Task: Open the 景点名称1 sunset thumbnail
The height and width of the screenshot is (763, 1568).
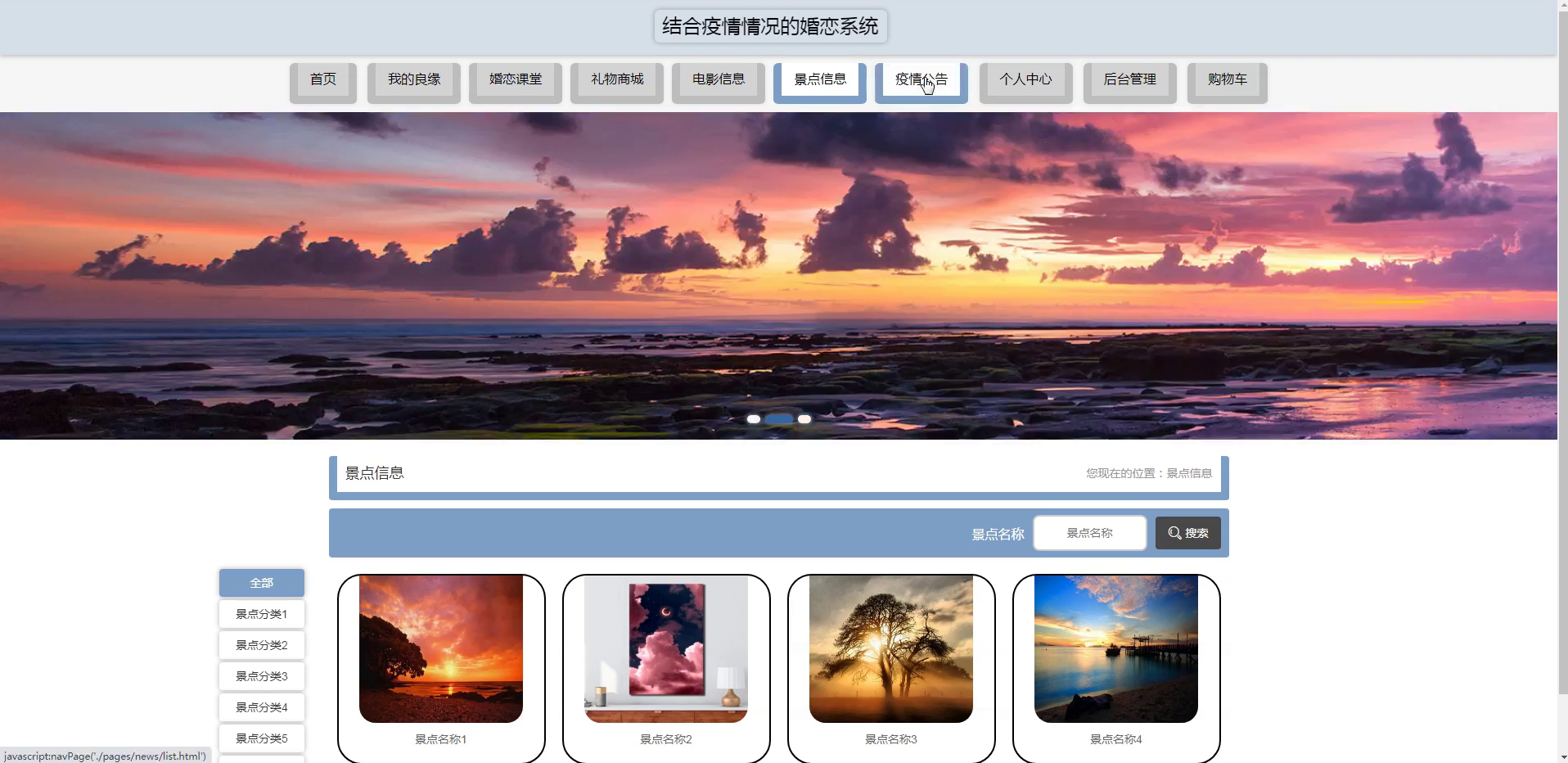Action: click(441, 648)
